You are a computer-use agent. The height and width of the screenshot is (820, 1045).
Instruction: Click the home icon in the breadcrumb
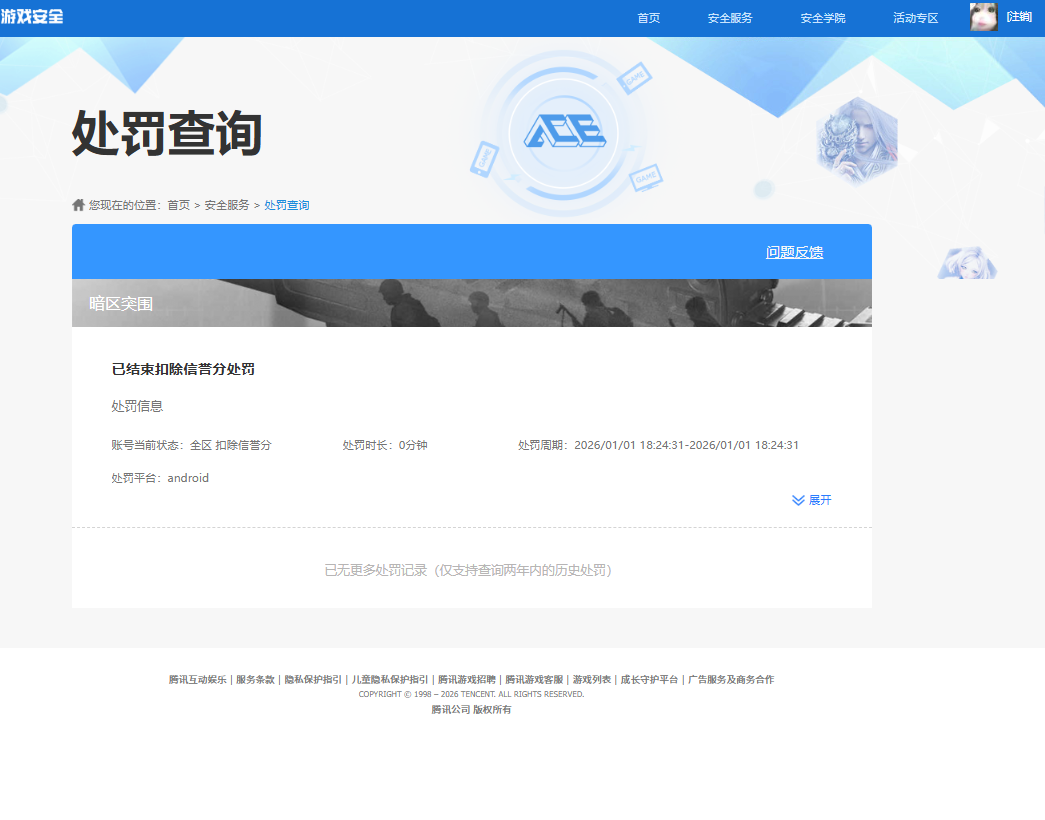pyautogui.click(x=78, y=204)
